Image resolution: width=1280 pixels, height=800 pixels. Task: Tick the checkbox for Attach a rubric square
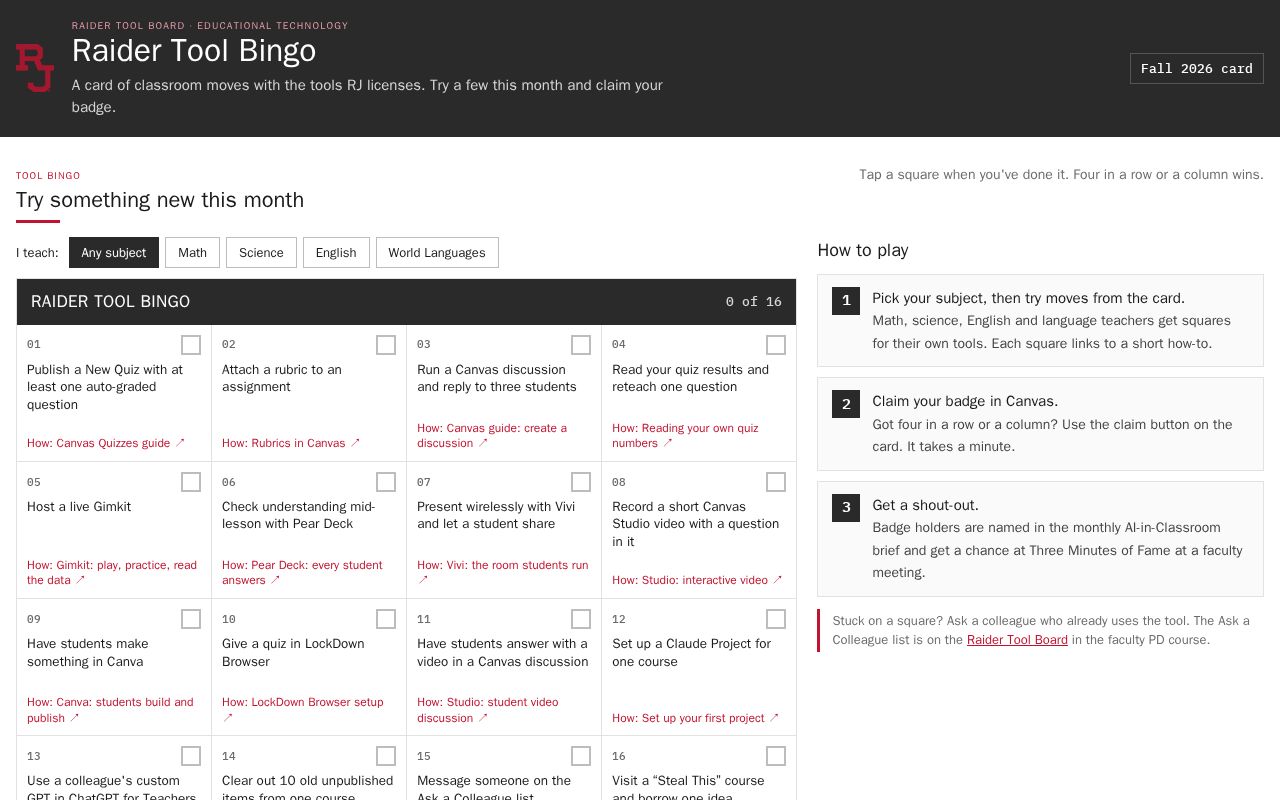(x=386, y=345)
